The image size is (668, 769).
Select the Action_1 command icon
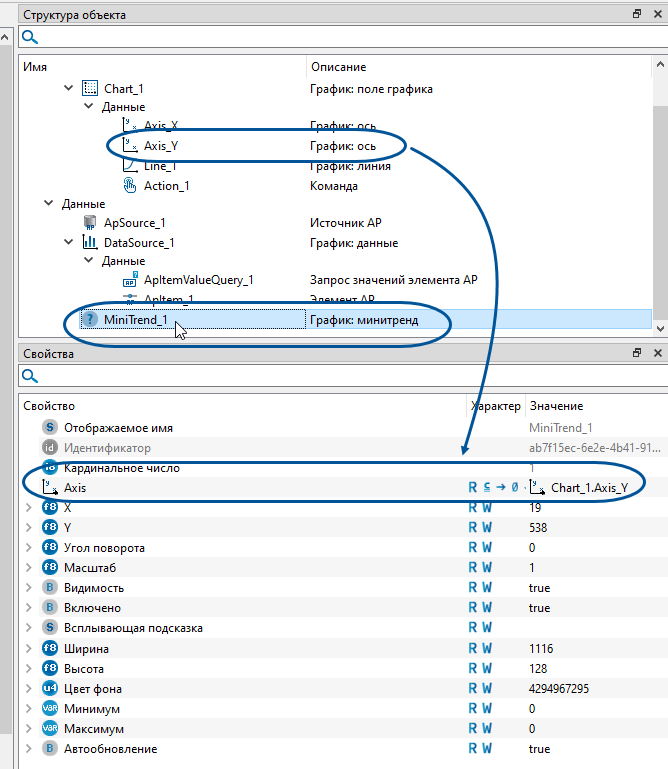[129, 185]
